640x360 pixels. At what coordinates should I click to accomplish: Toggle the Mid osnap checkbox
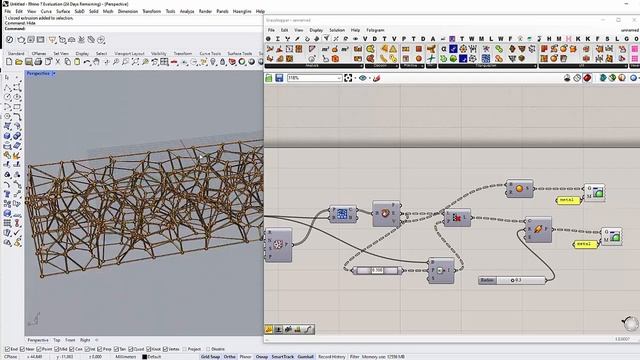[57, 349]
